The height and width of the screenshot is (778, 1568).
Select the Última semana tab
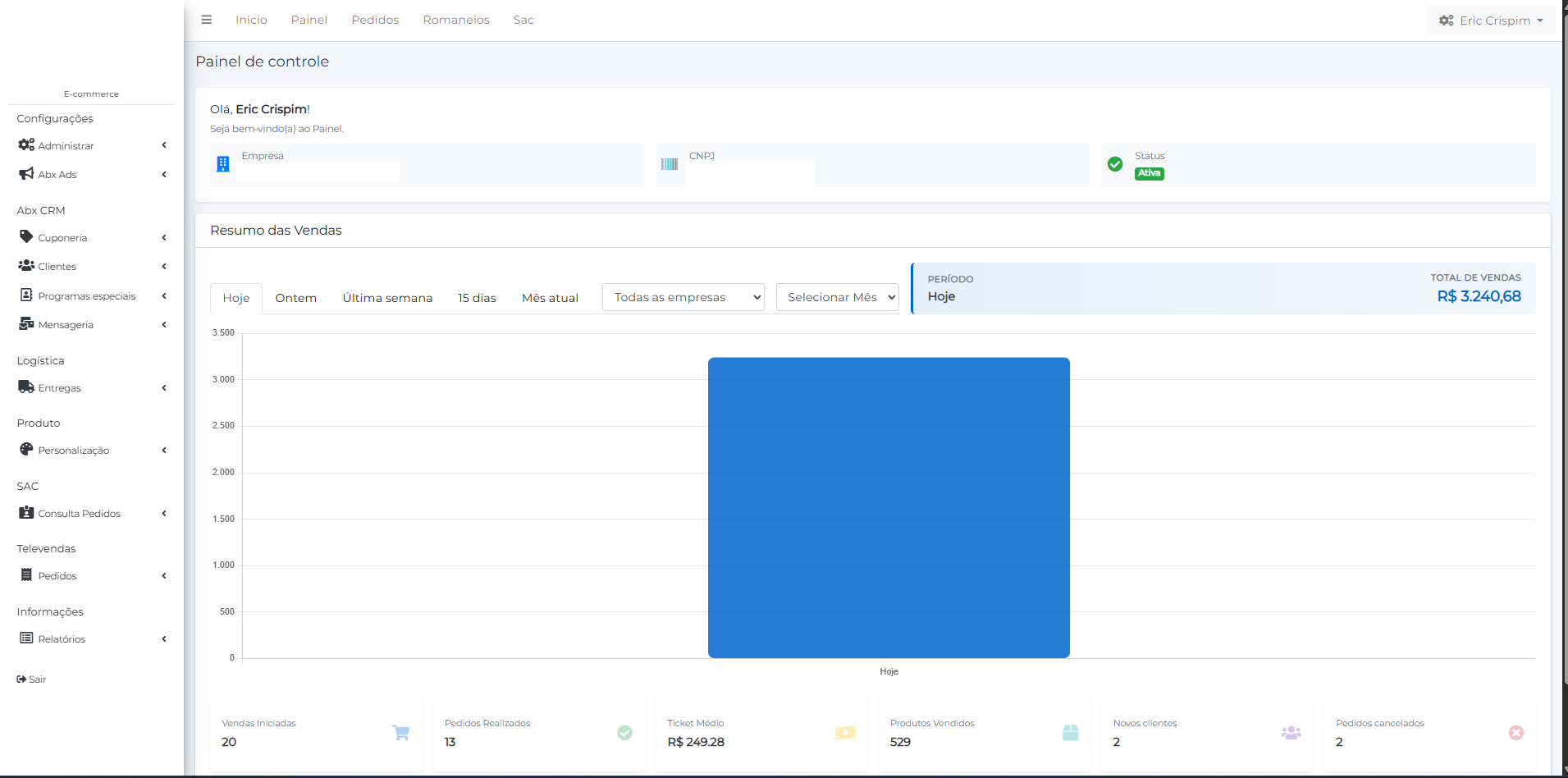click(387, 298)
